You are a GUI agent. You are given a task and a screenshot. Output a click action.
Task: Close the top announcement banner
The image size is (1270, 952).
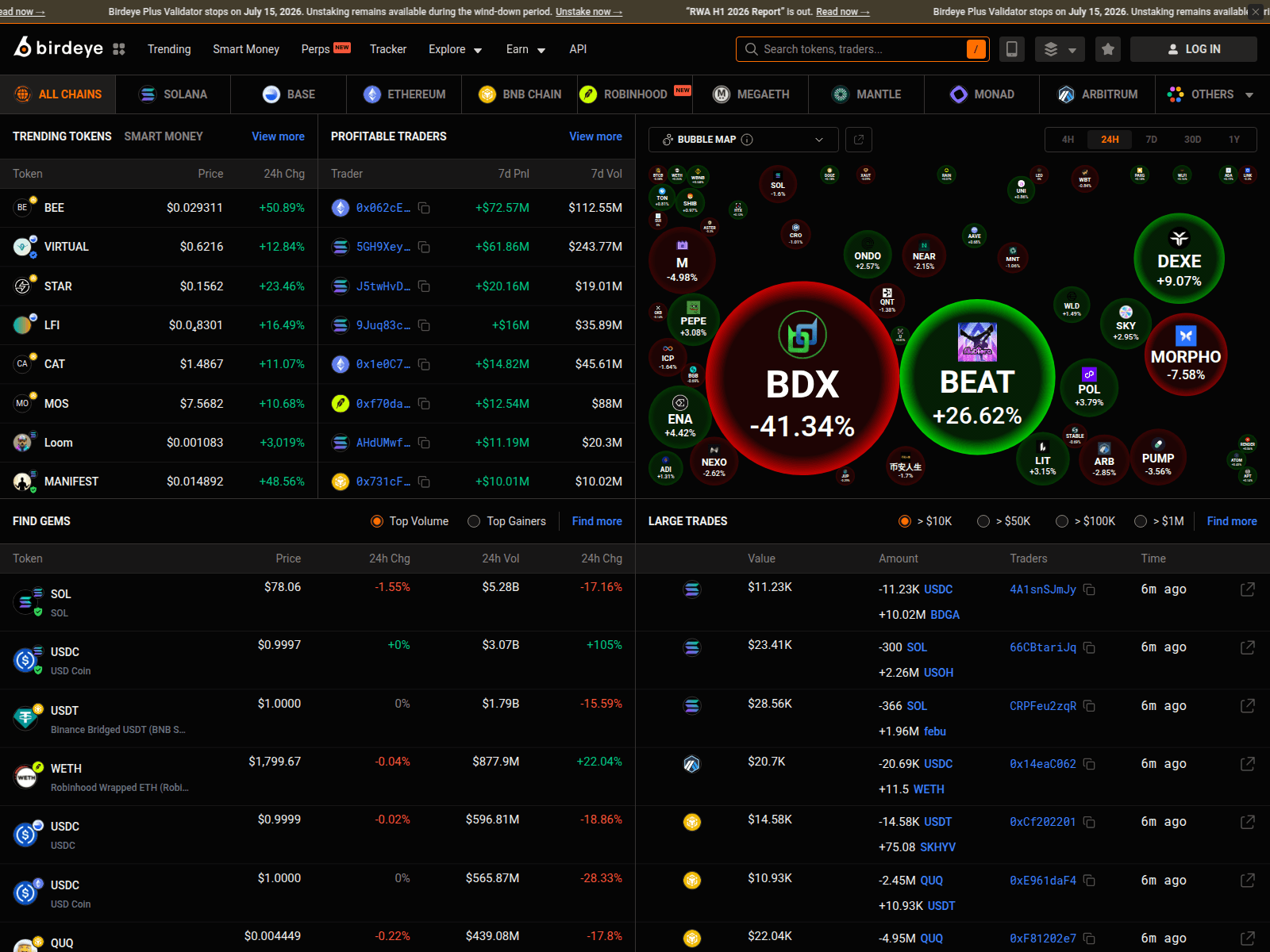[x=1256, y=12]
